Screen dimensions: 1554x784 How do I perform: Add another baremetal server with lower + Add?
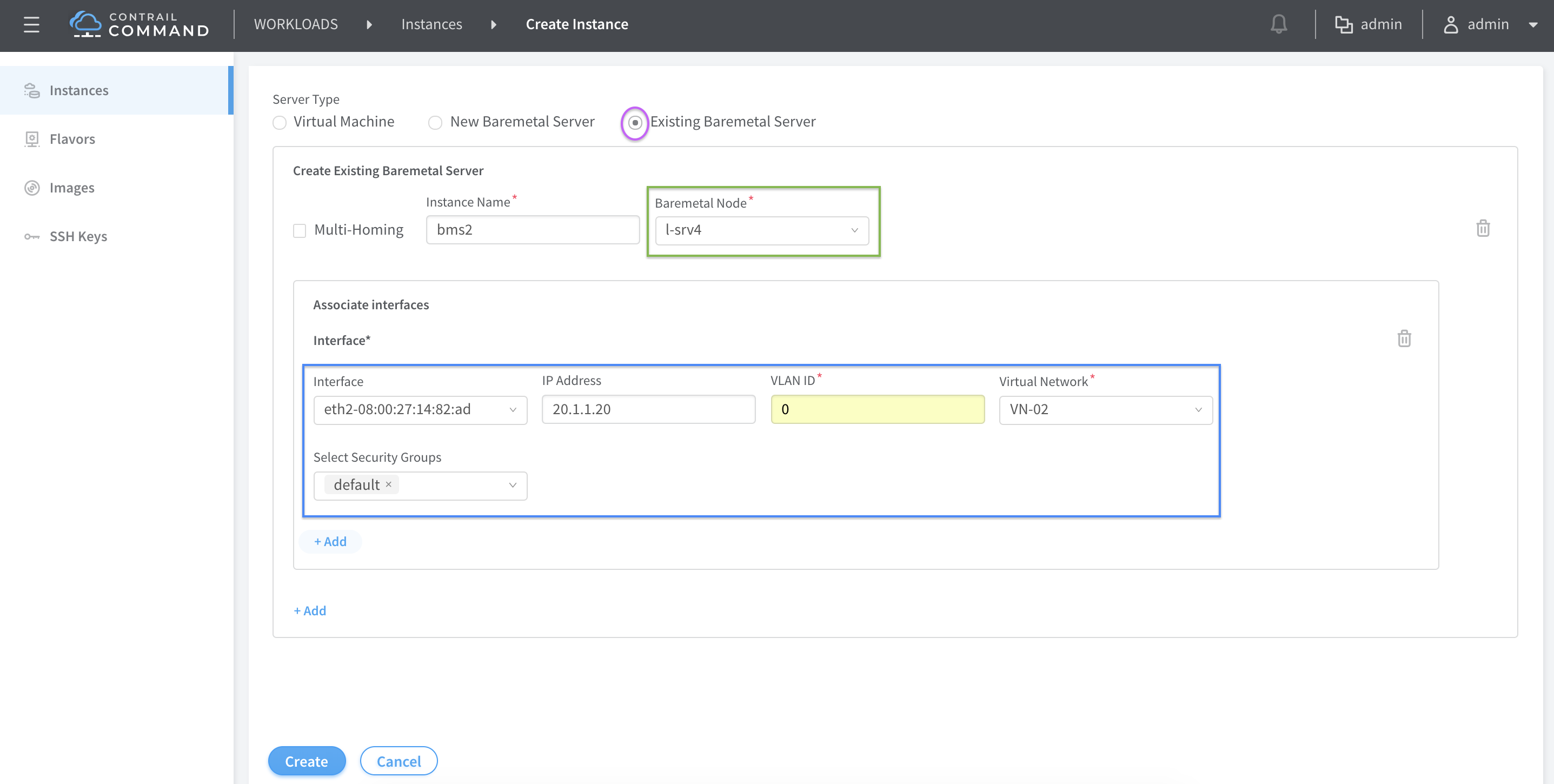tap(309, 611)
